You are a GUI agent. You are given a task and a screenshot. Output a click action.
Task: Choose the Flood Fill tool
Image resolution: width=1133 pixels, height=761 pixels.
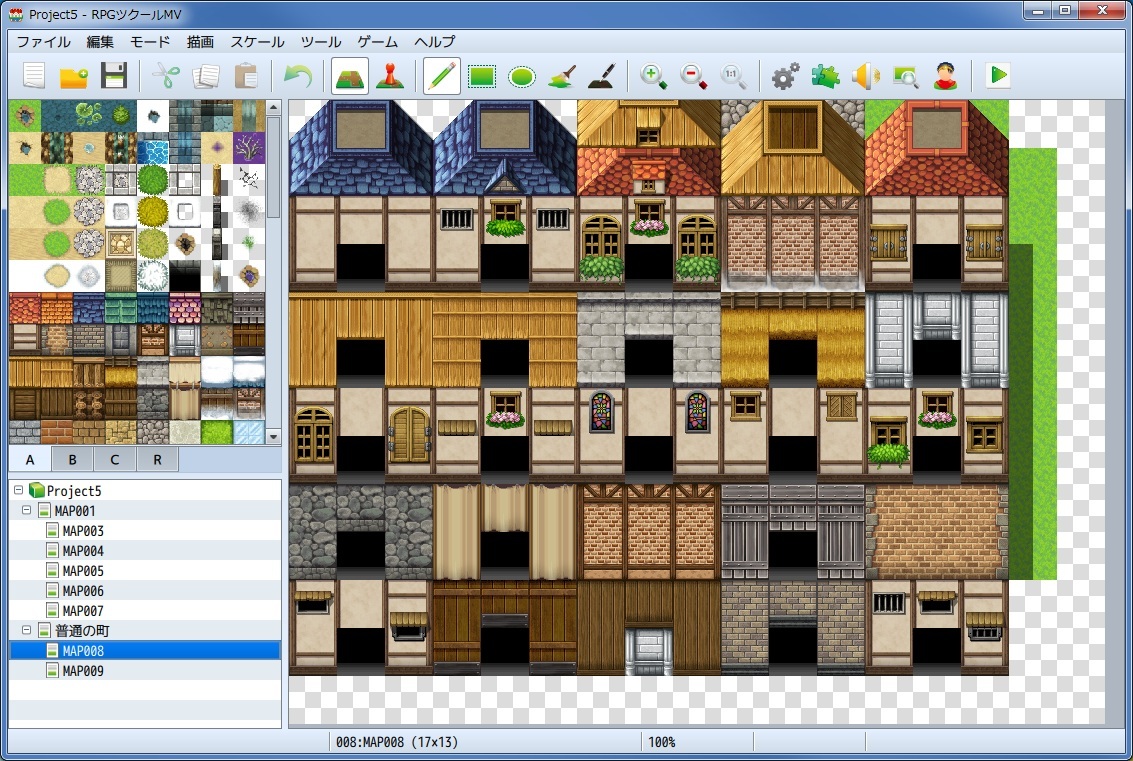561,76
